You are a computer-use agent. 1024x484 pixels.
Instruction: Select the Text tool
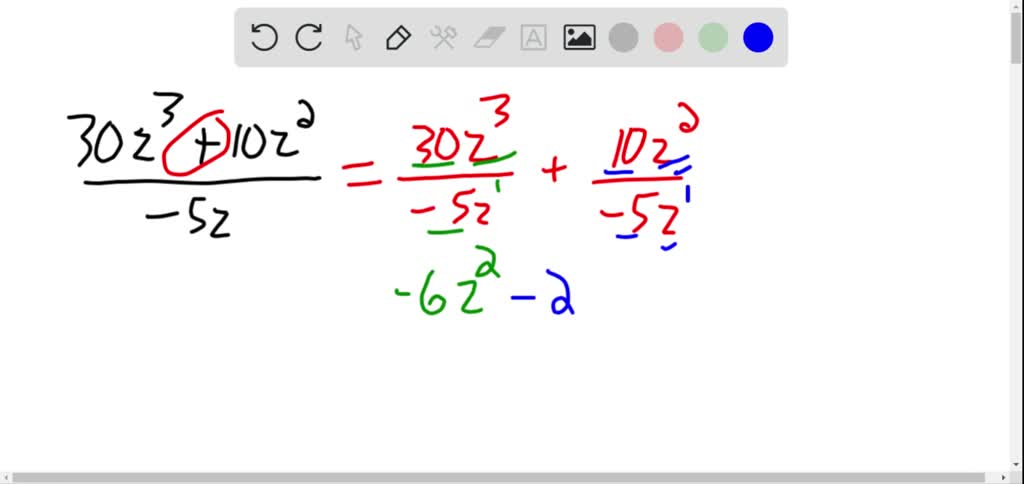click(534, 37)
